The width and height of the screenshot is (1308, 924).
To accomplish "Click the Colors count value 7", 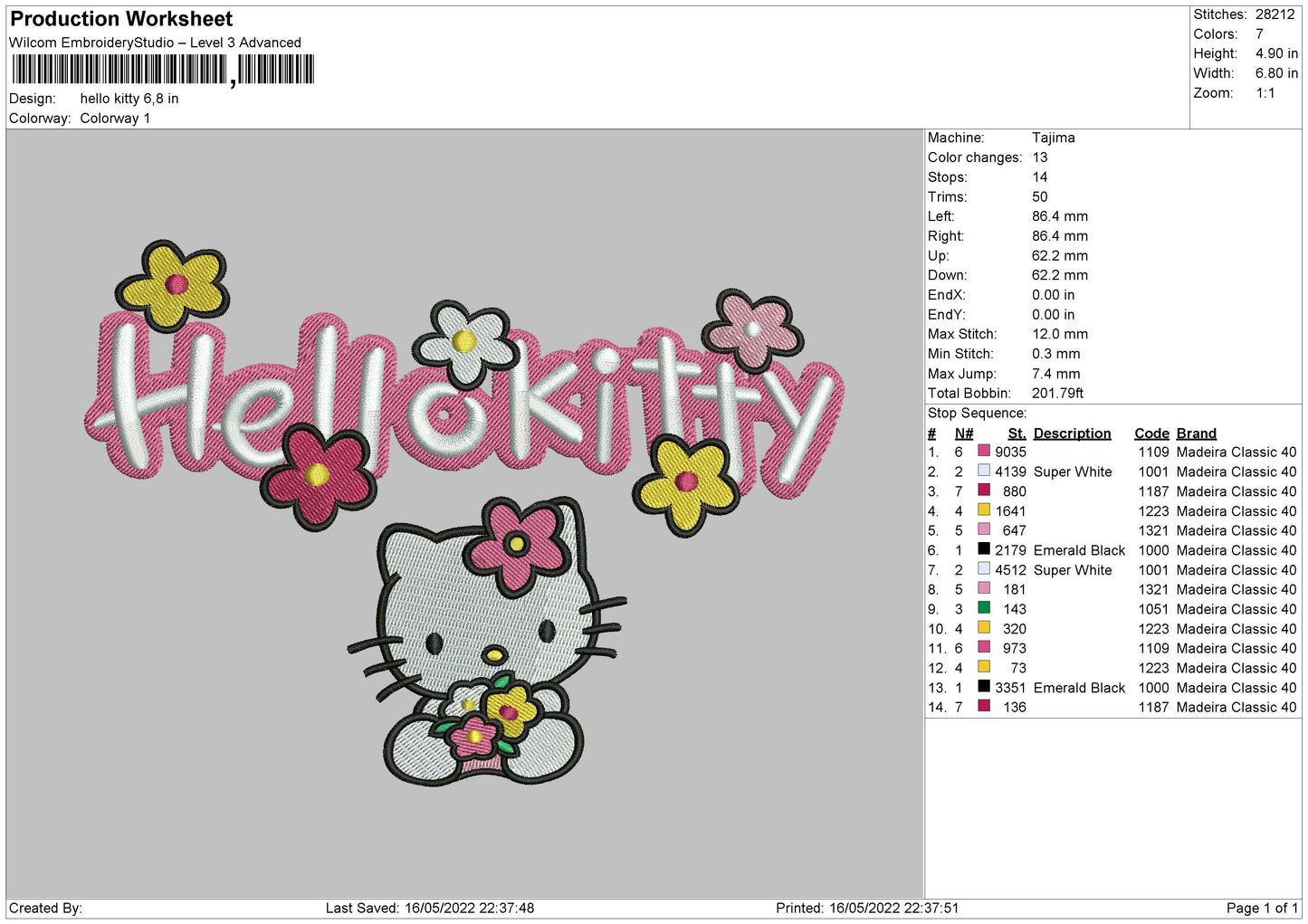I will coord(1259,34).
